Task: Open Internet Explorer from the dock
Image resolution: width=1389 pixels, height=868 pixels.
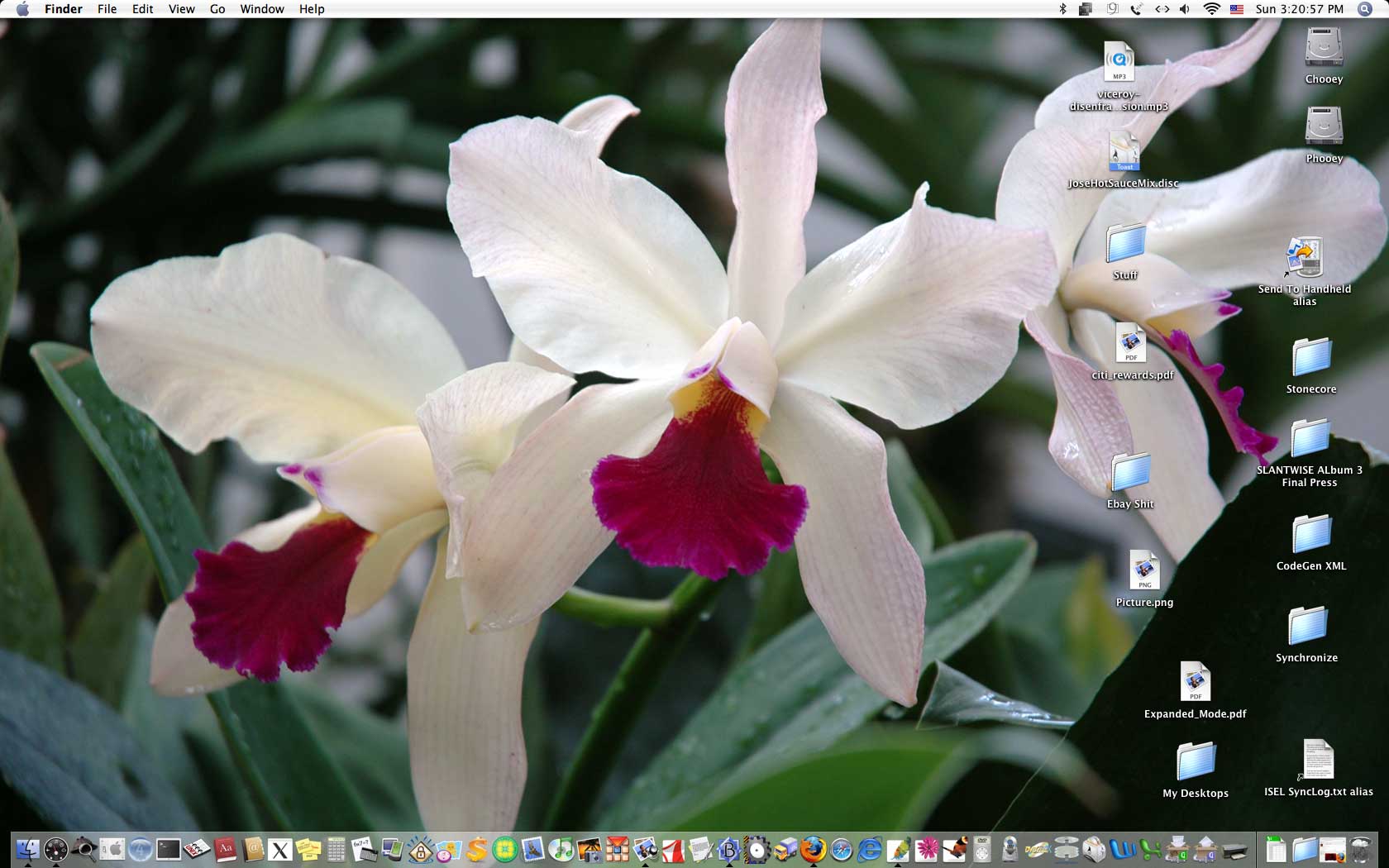Action: [x=870, y=849]
